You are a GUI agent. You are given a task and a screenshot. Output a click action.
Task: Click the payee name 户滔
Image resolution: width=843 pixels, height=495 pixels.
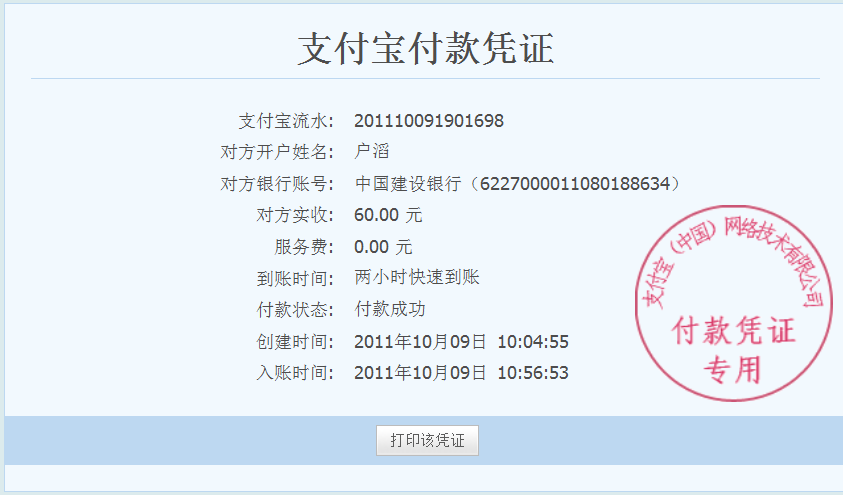pyautogui.click(x=371, y=152)
